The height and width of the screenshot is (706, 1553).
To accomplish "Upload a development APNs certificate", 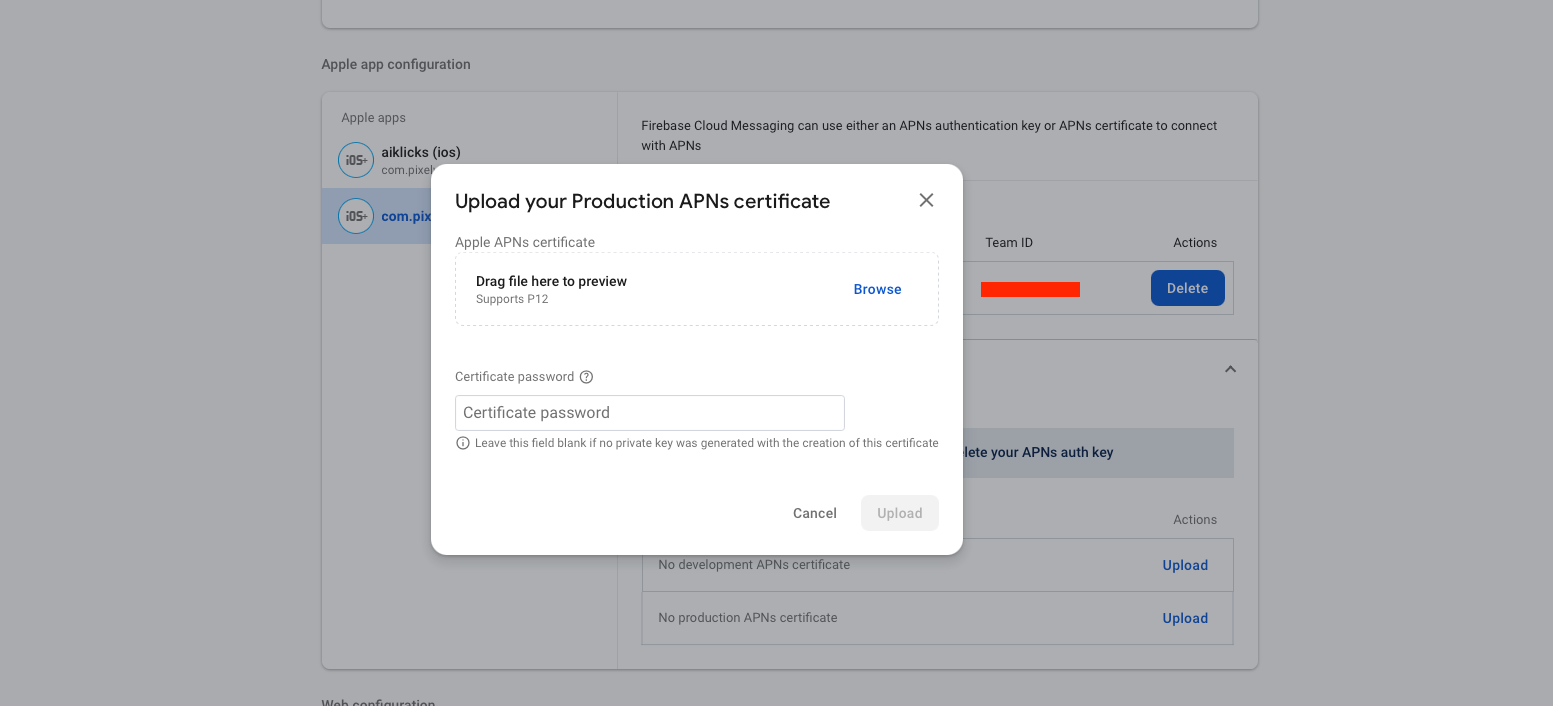I will coord(1185,565).
